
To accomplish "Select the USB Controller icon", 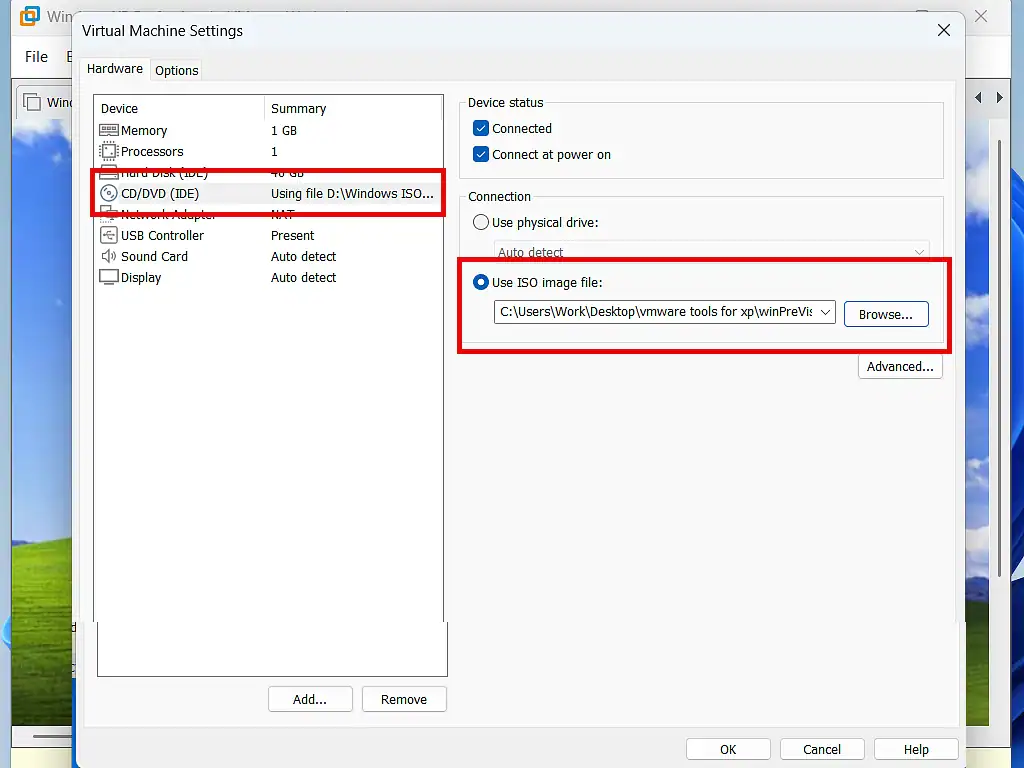I will click(108, 235).
